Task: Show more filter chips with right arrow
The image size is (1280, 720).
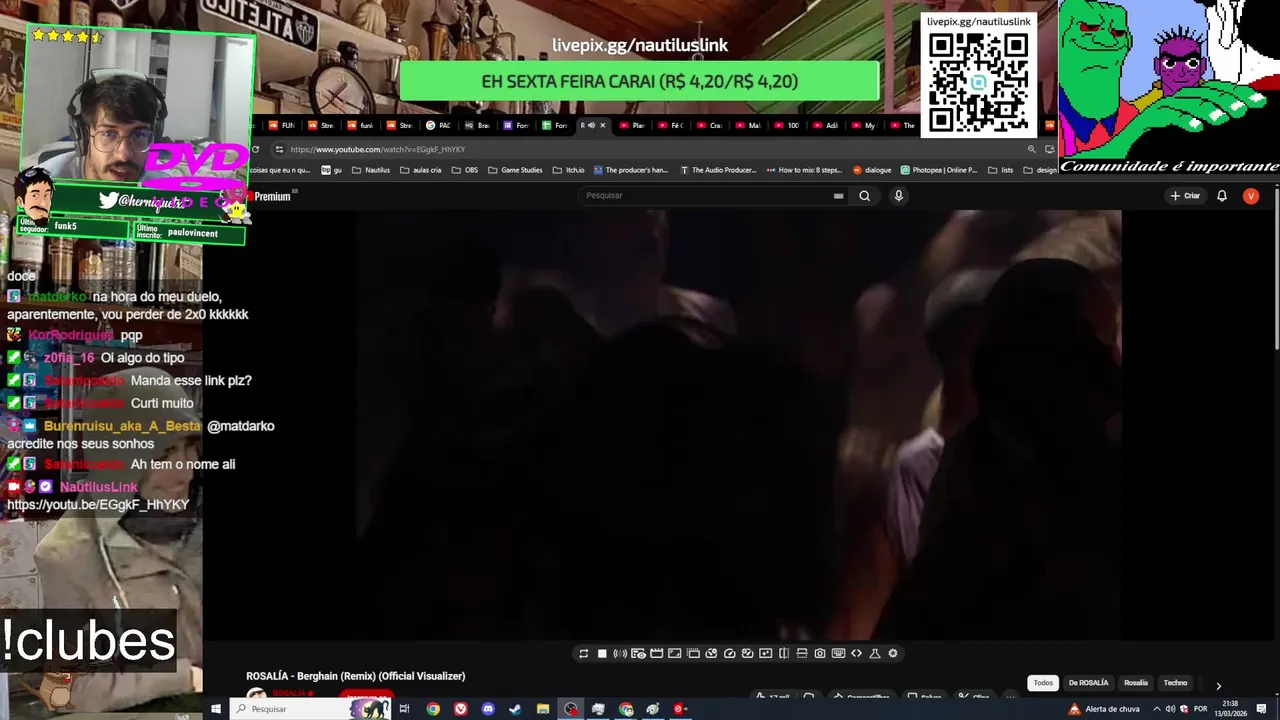Action: 1218,685
